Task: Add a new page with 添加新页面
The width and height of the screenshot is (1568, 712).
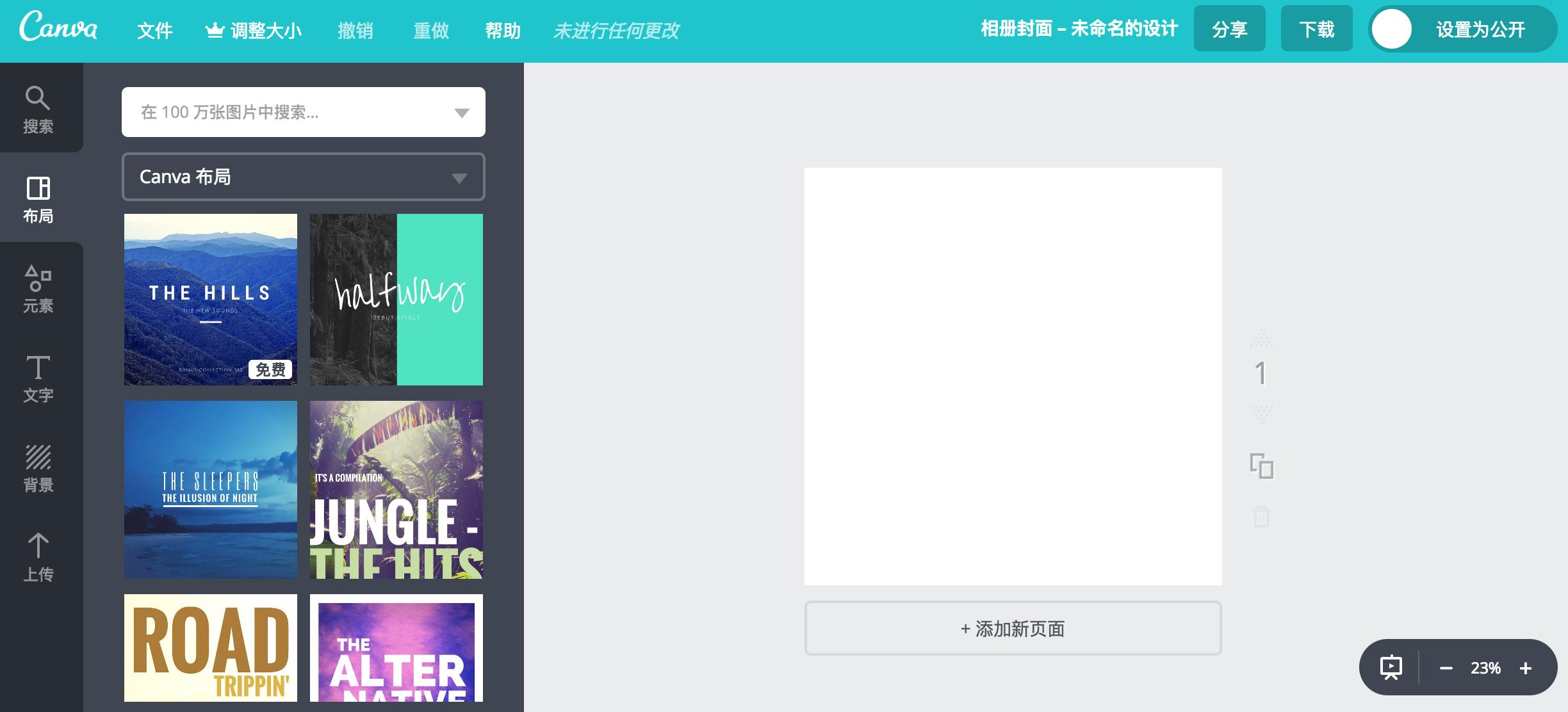Action: pyautogui.click(x=1013, y=628)
